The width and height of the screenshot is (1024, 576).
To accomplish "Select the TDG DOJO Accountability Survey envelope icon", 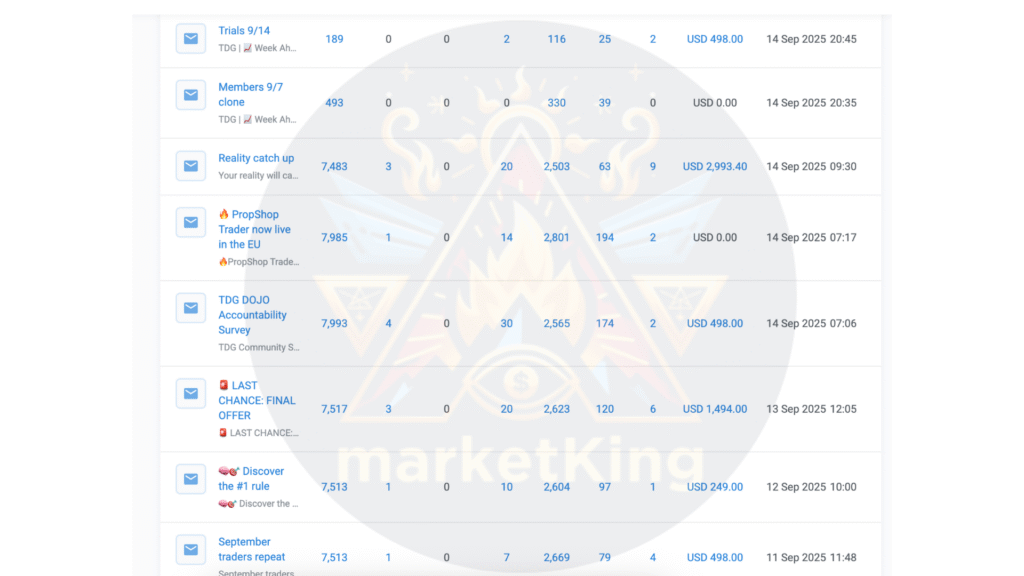I will [x=190, y=308].
